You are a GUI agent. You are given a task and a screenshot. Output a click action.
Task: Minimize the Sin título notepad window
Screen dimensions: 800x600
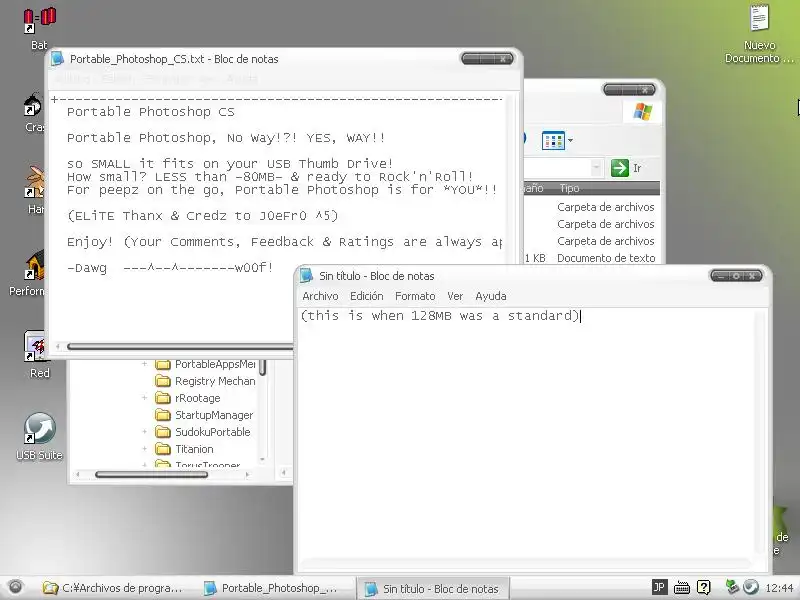(721, 276)
